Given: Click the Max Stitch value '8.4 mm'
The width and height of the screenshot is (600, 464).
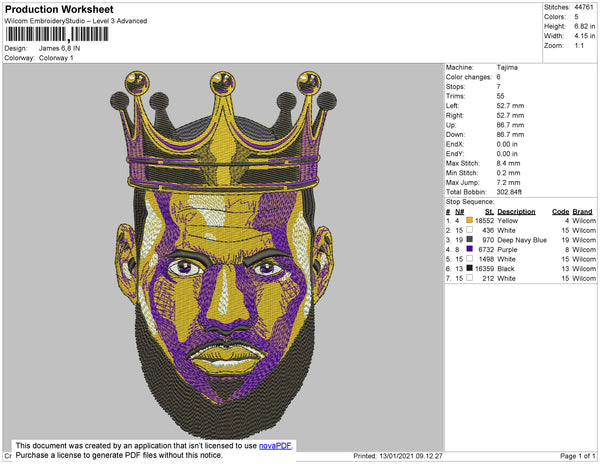Looking at the screenshot, I should click(508, 163).
